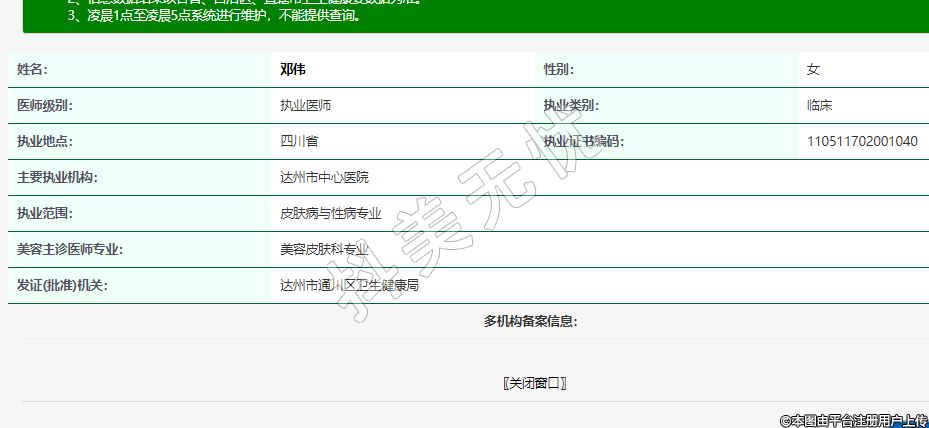Image resolution: width=929 pixels, height=428 pixels.
Task: Click the 多机构备案信息 heading
Action: point(531,321)
